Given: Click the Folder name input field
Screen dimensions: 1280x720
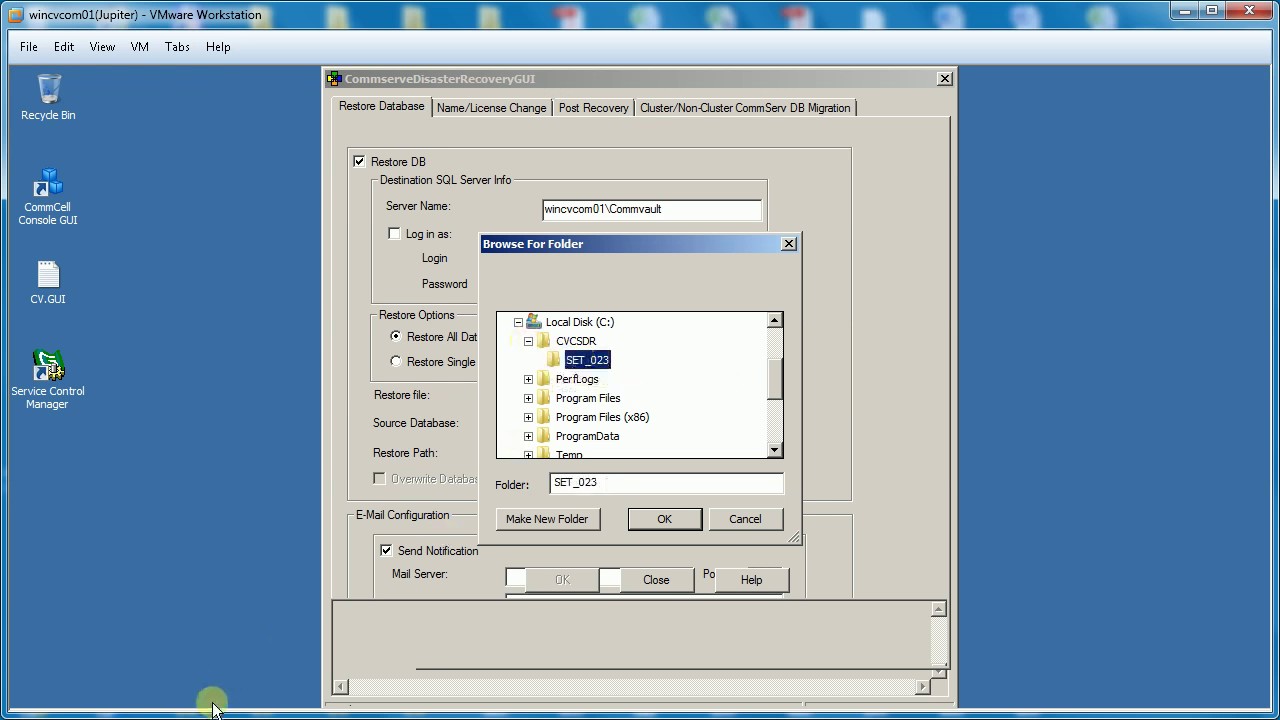Looking at the screenshot, I should [667, 482].
